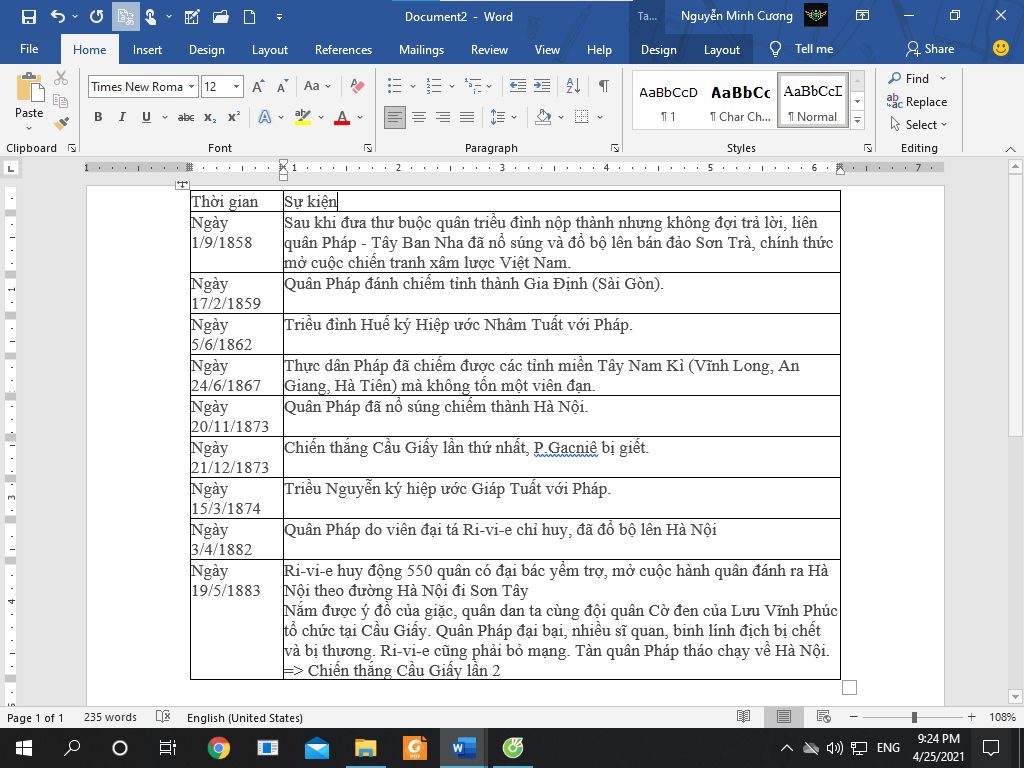Switch to the Insert tab

(147, 50)
